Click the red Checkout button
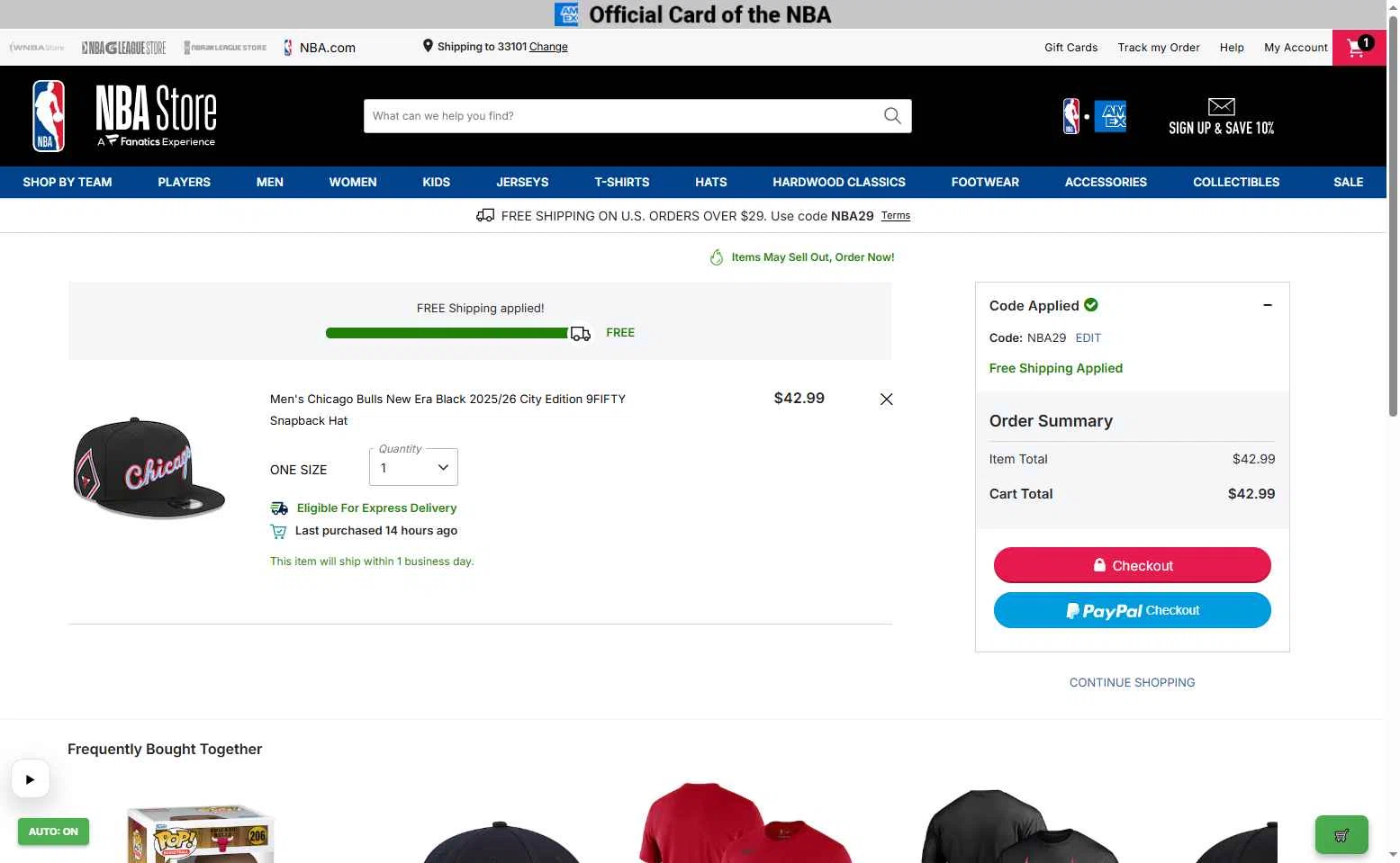This screenshot has height=863, width=1400. [1132, 565]
